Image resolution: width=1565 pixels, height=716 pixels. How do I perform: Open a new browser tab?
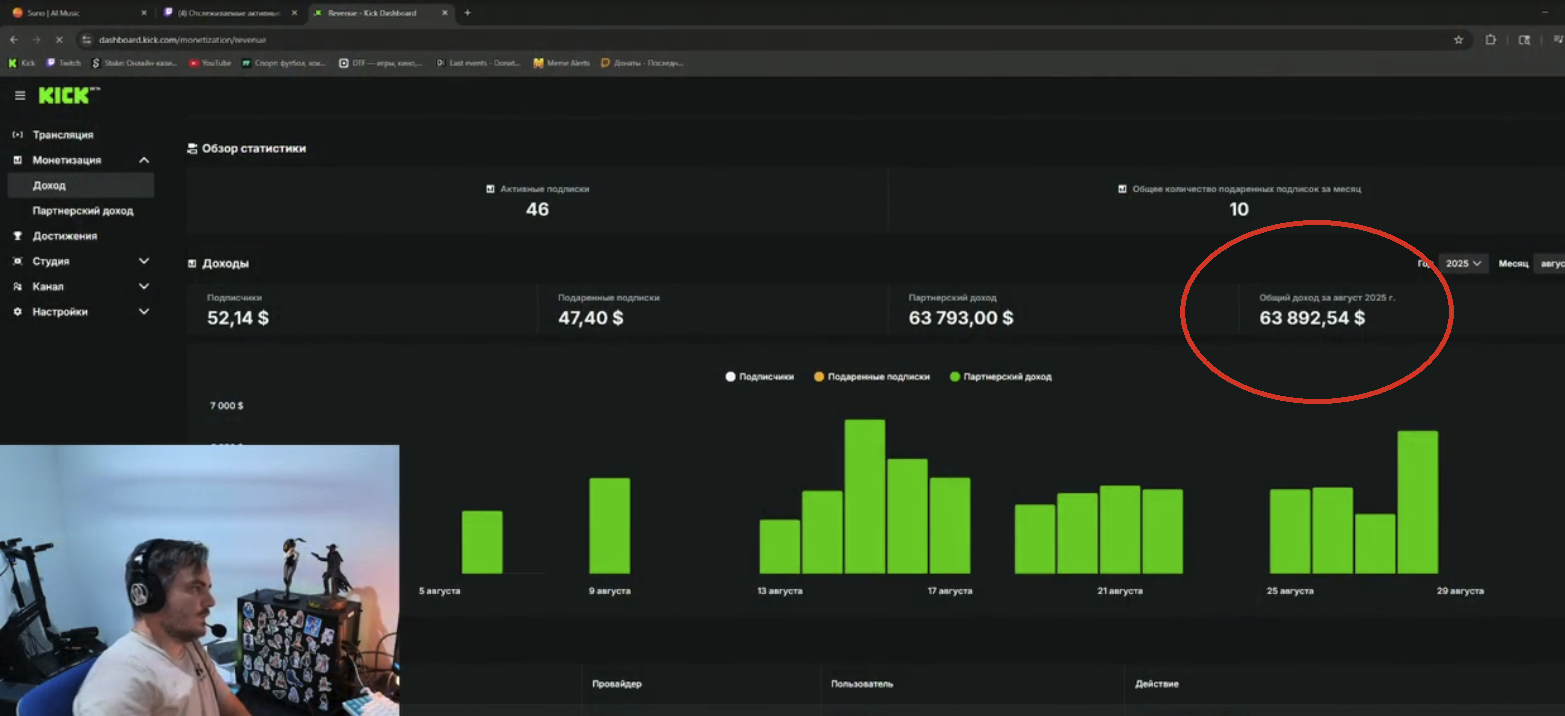(467, 13)
